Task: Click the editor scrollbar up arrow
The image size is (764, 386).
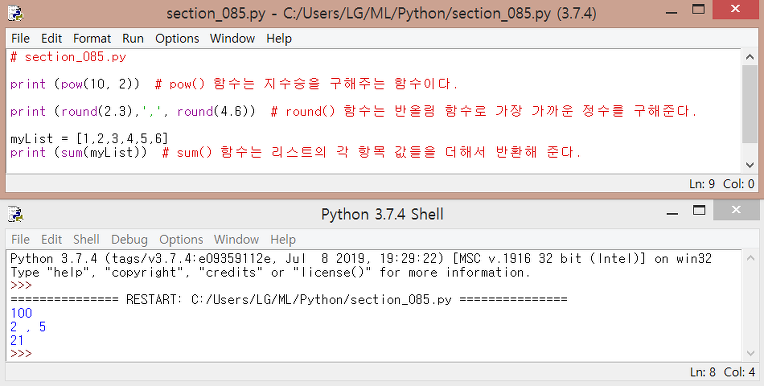Action: (x=750, y=57)
